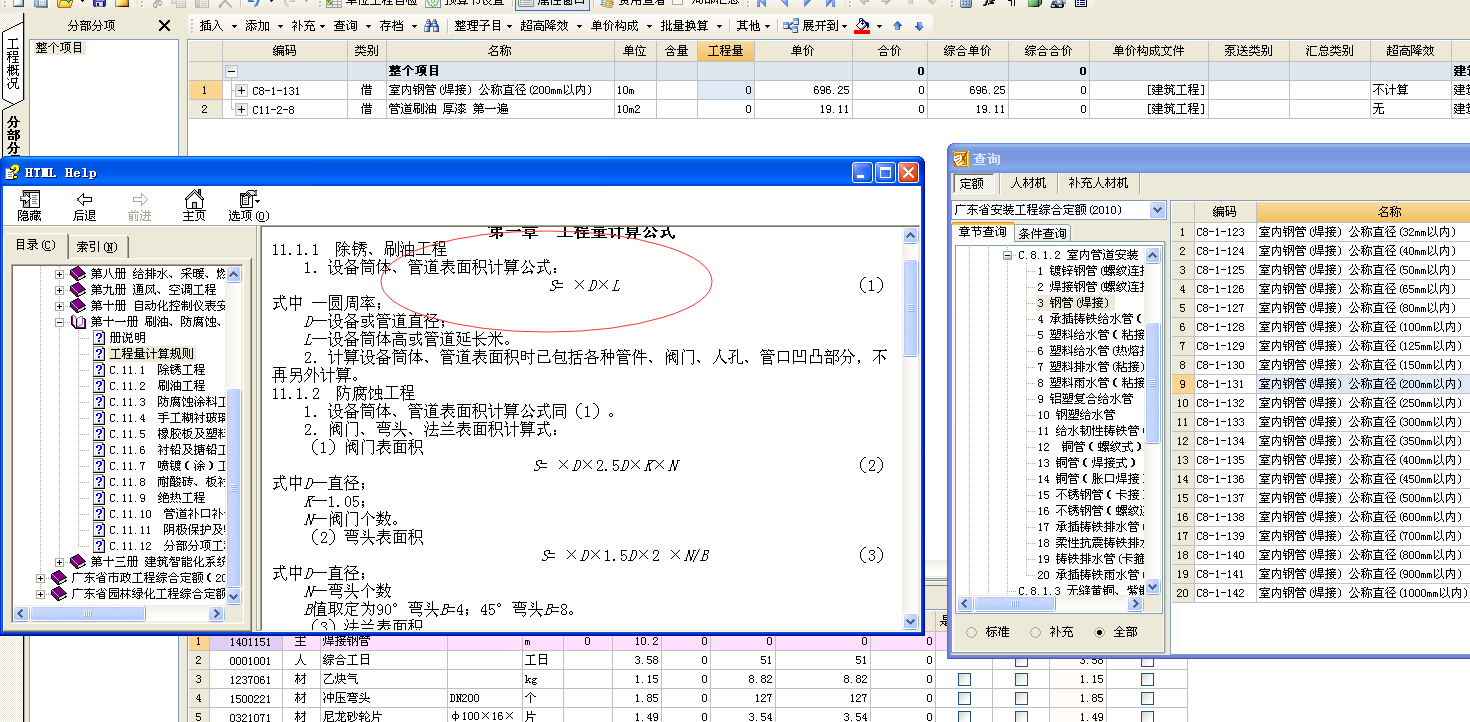Click 工程量 column header
Image resolution: width=1470 pixels, height=722 pixels.
725,51
